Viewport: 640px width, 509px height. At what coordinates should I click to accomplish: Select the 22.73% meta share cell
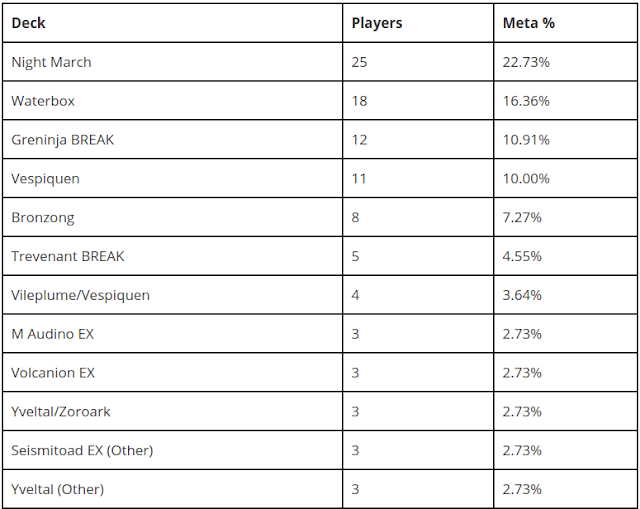click(565, 62)
